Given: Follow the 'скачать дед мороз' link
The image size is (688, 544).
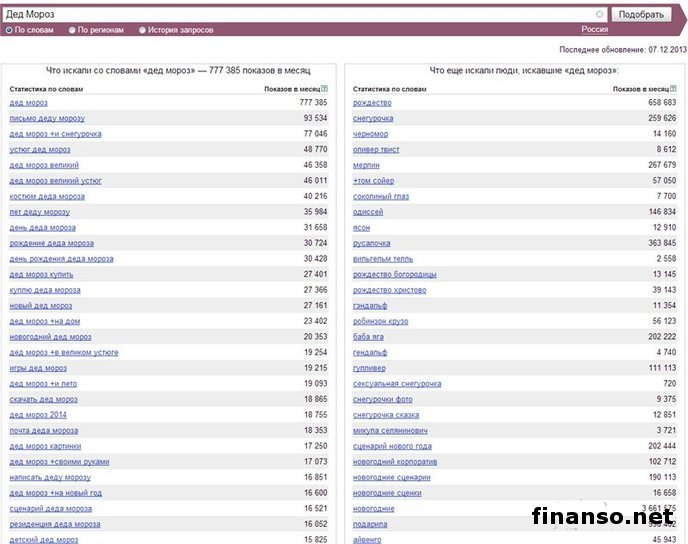Looking at the screenshot, I should tap(43, 399).
